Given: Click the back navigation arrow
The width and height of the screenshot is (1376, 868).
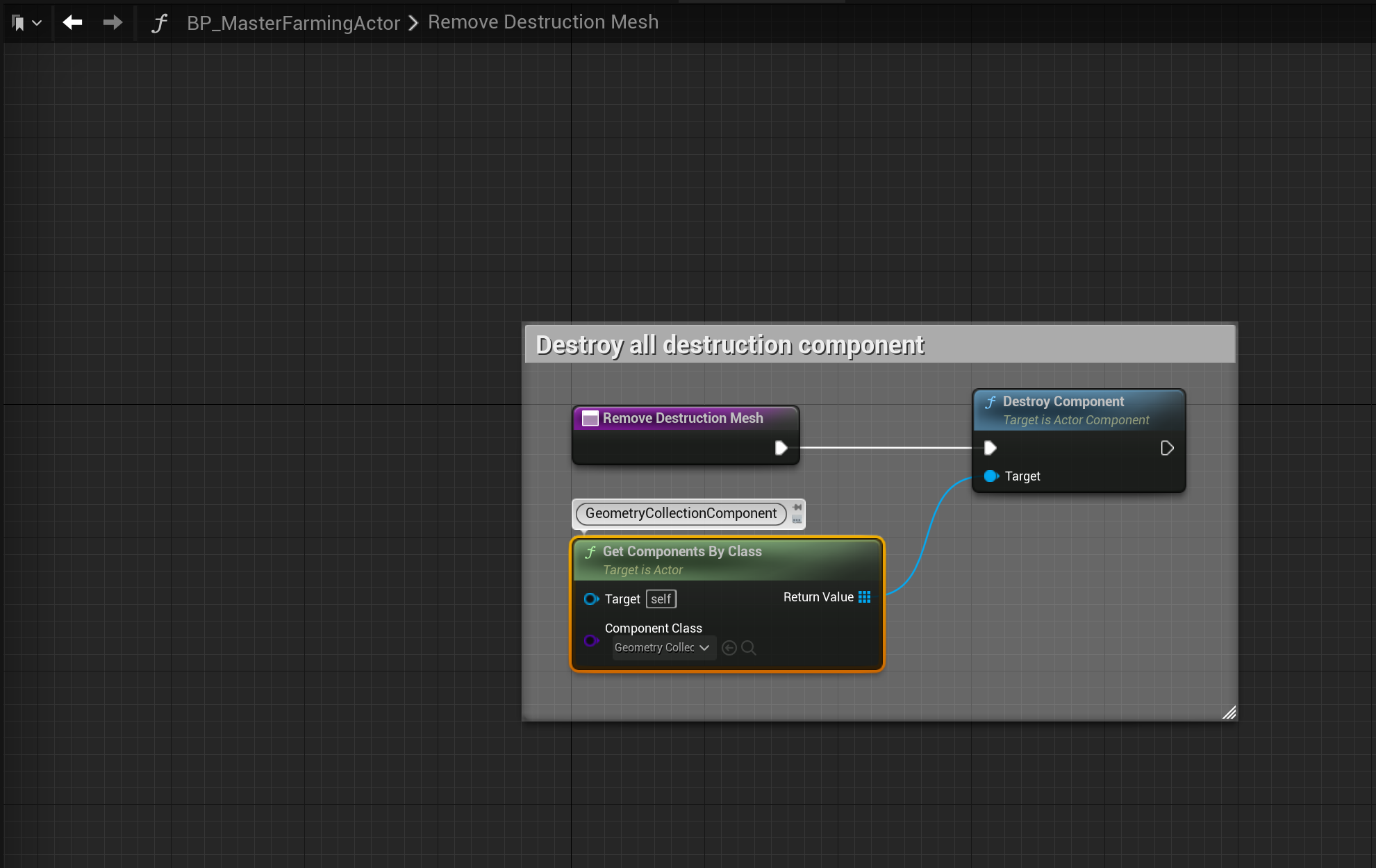Looking at the screenshot, I should [72, 23].
